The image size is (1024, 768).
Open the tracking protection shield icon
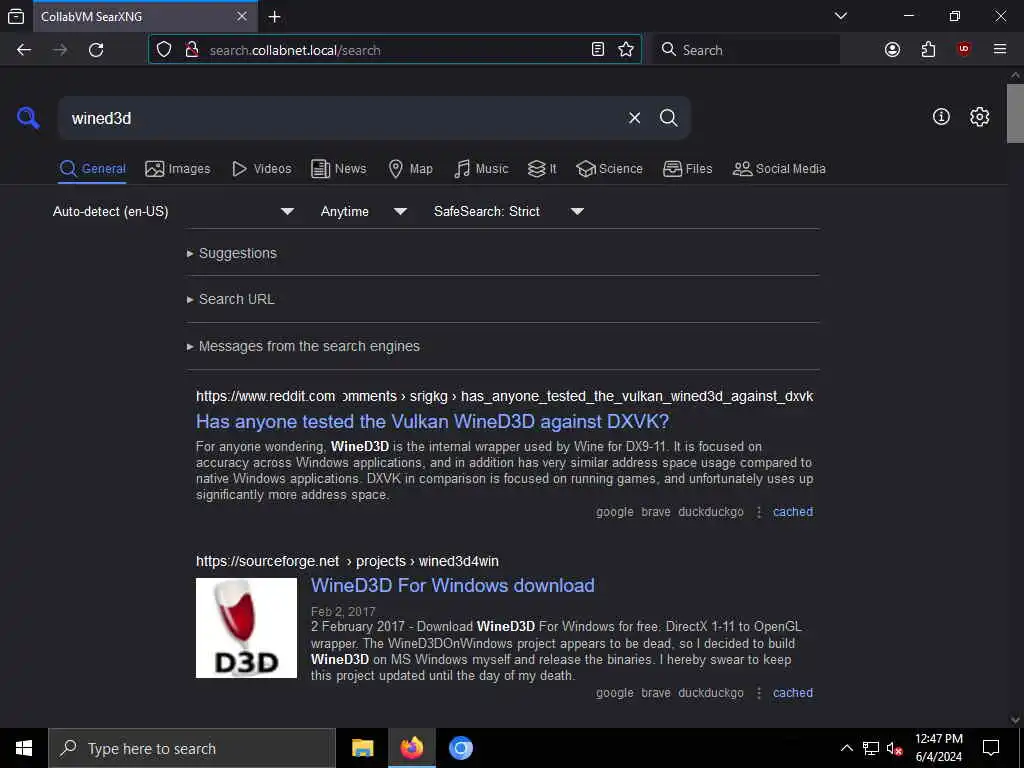tap(164, 50)
